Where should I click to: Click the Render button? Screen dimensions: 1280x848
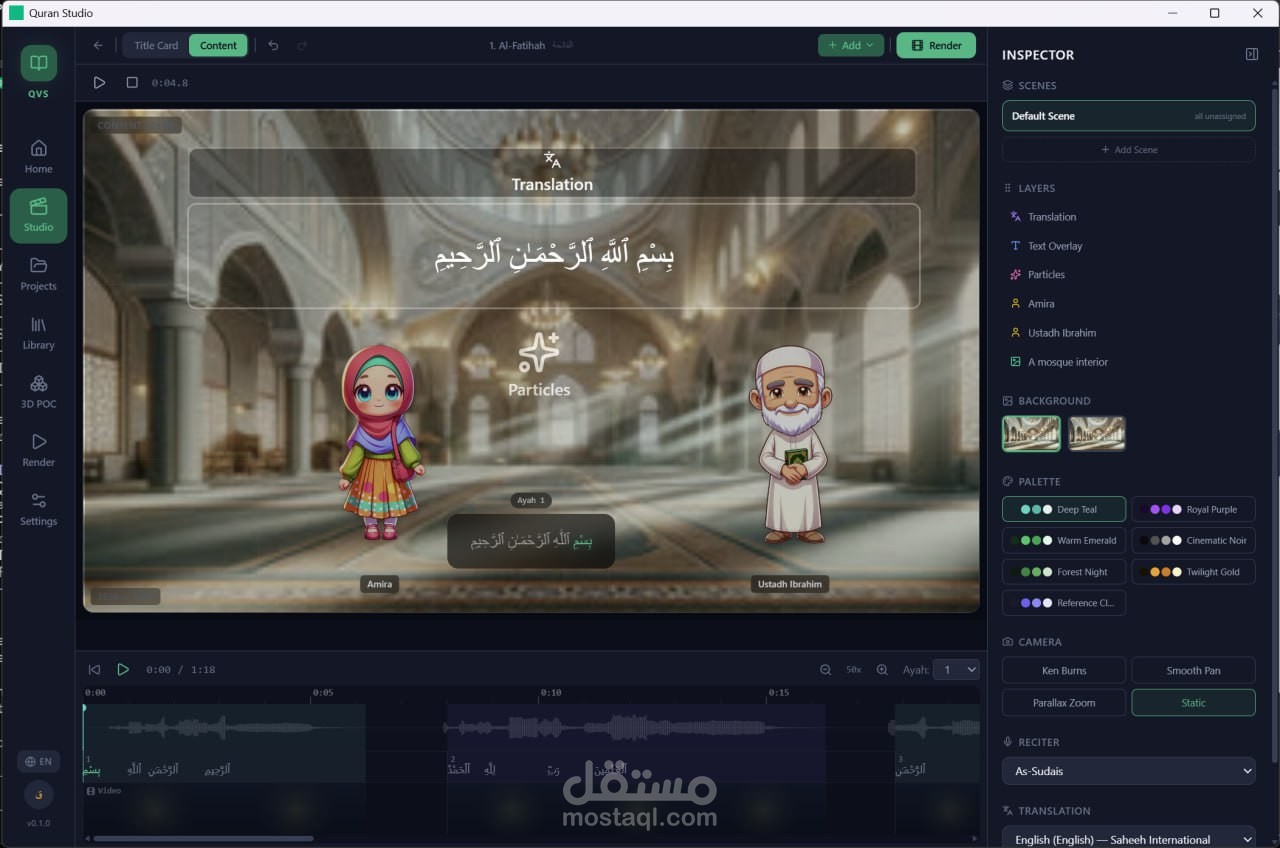pos(936,45)
